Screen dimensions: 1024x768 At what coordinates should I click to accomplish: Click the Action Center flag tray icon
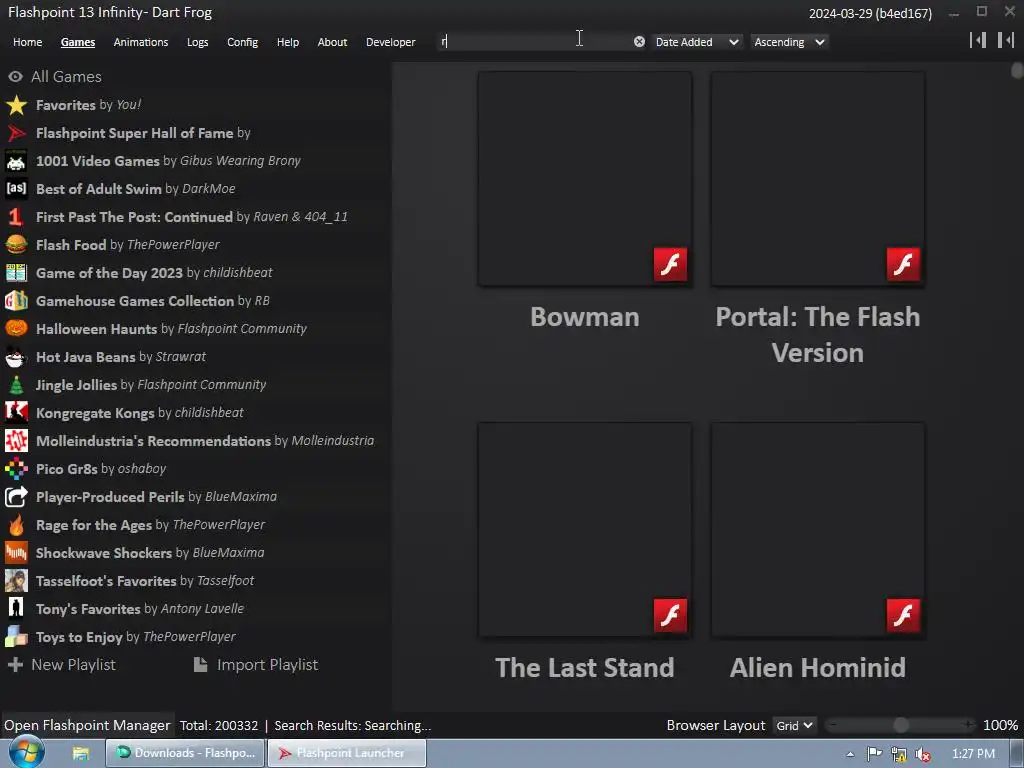pyautogui.click(x=874, y=754)
